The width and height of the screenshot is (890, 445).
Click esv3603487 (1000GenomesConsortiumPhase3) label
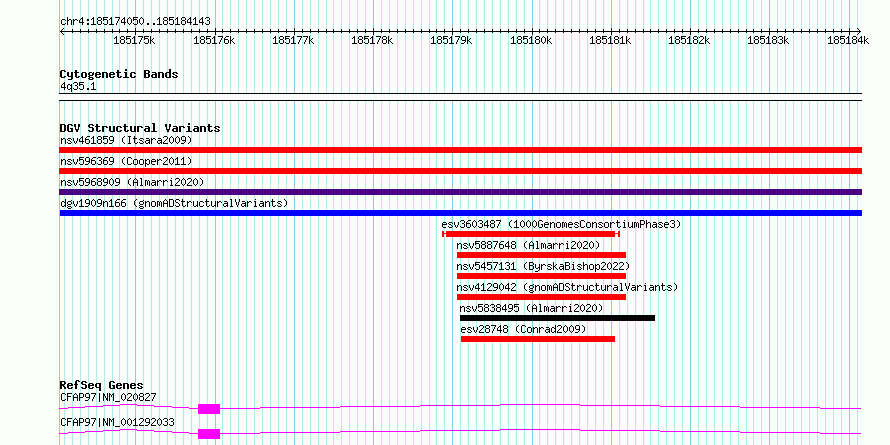561,224
